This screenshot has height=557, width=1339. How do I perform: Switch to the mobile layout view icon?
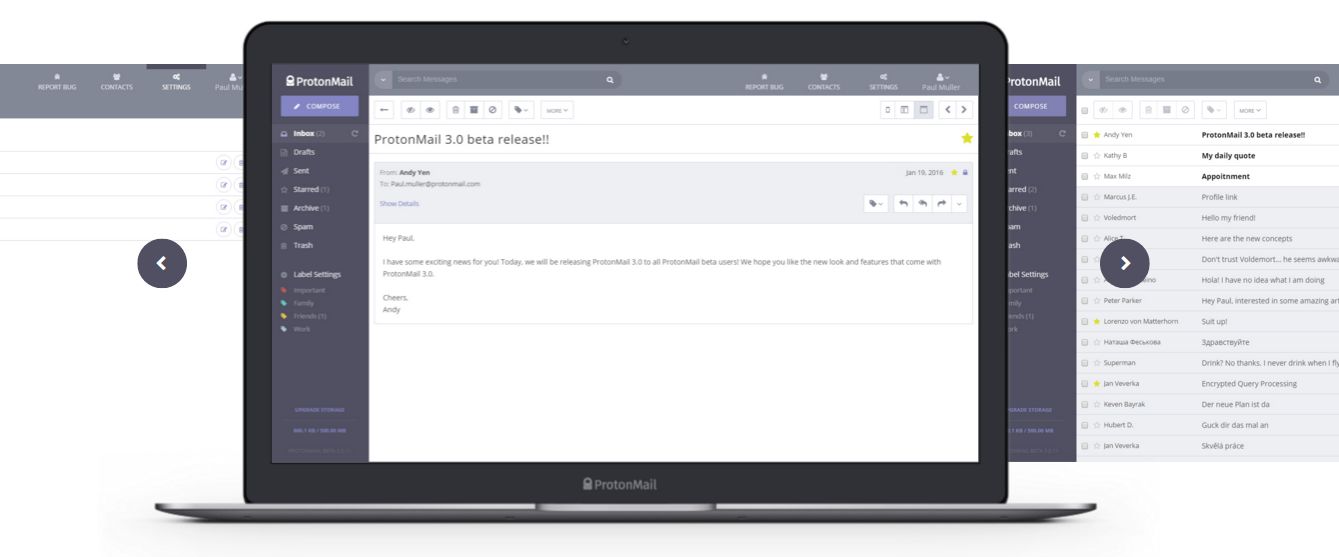coord(888,110)
